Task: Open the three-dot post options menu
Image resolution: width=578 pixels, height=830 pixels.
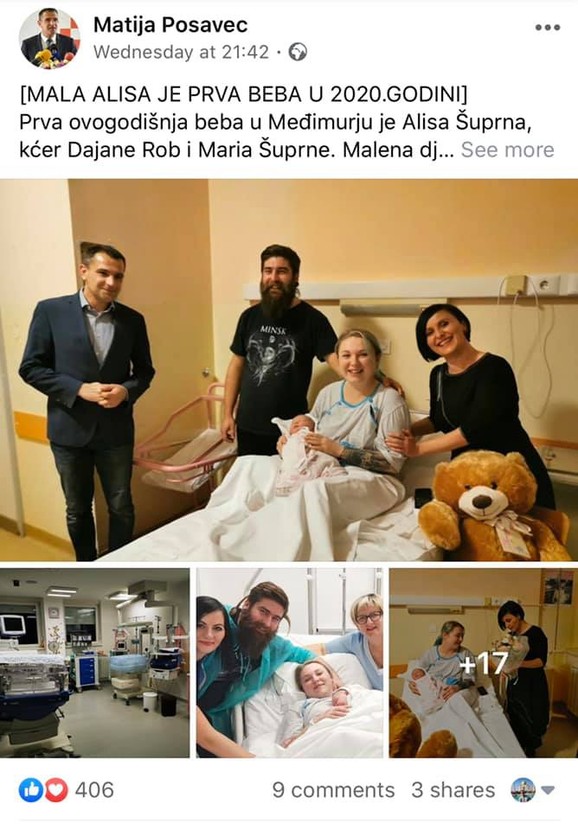Action: [x=547, y=28]
